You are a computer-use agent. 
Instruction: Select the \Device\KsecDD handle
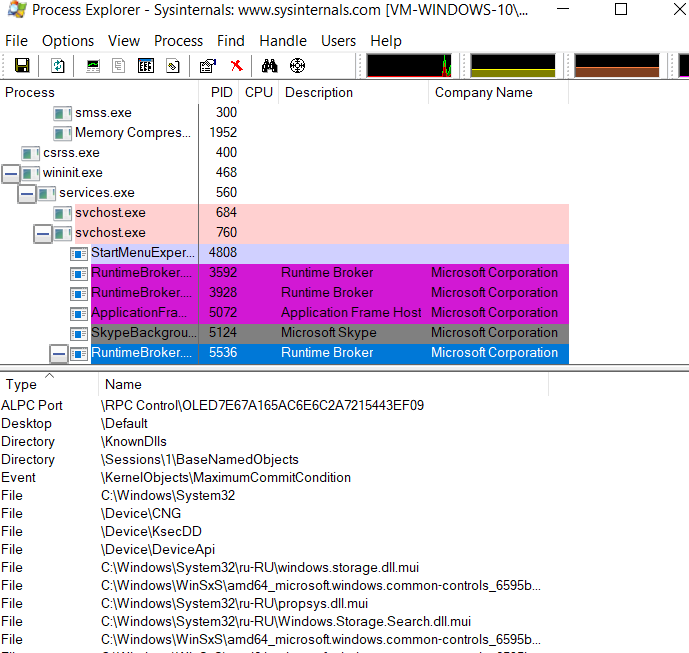pyautogui.click(x=274, y=531)
